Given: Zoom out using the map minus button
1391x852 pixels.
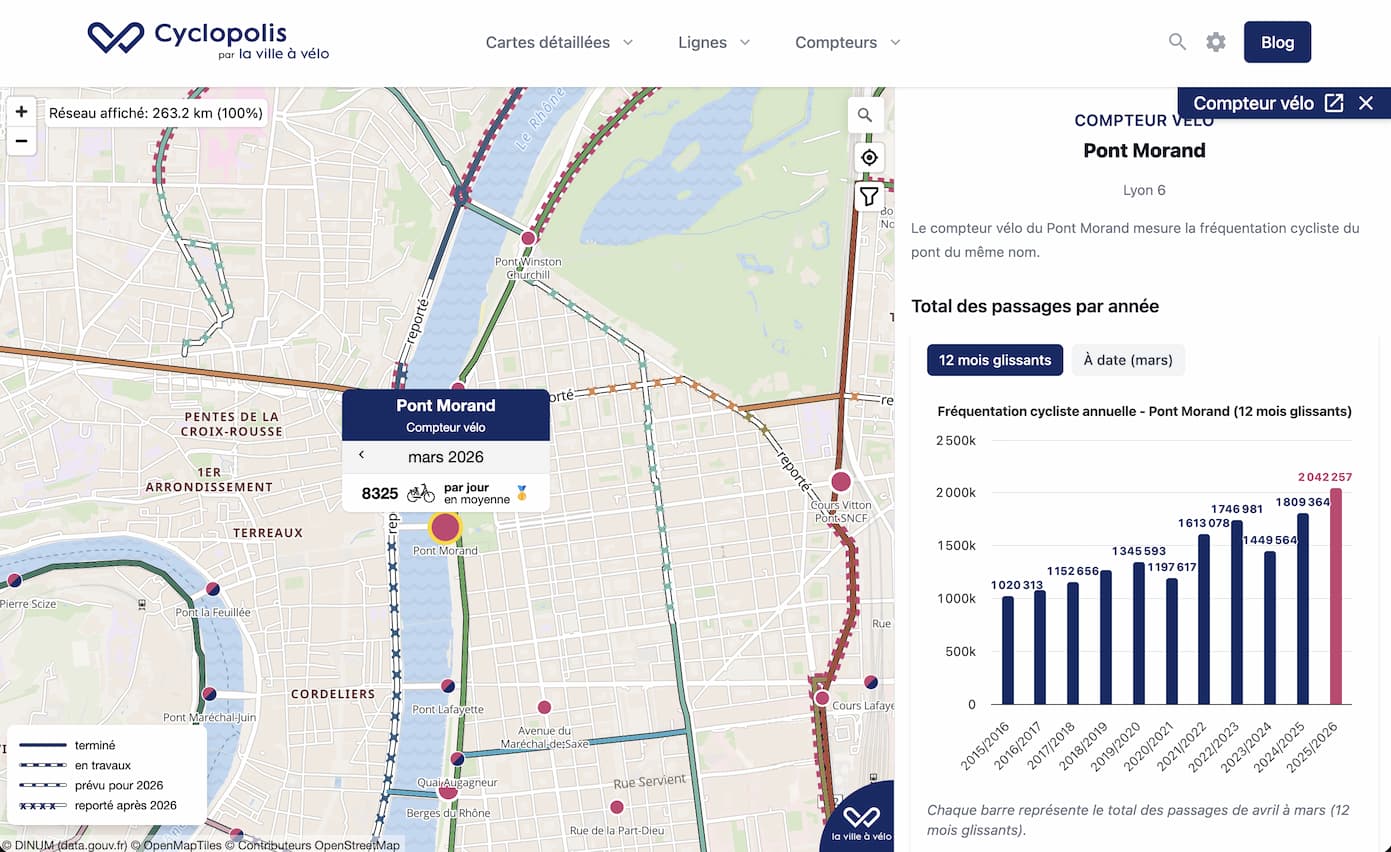Looking at the screenshot, I should click(x=21, y=141).
